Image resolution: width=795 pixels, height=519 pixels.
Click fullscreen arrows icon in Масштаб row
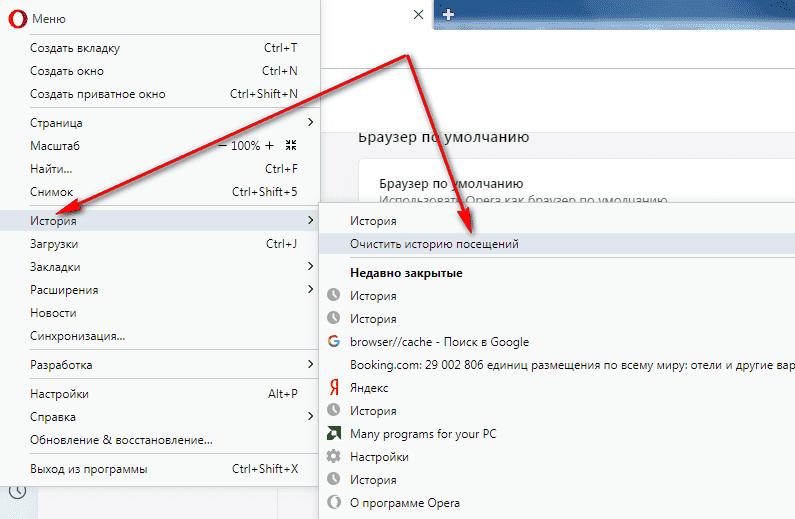[x=291, y=145]
